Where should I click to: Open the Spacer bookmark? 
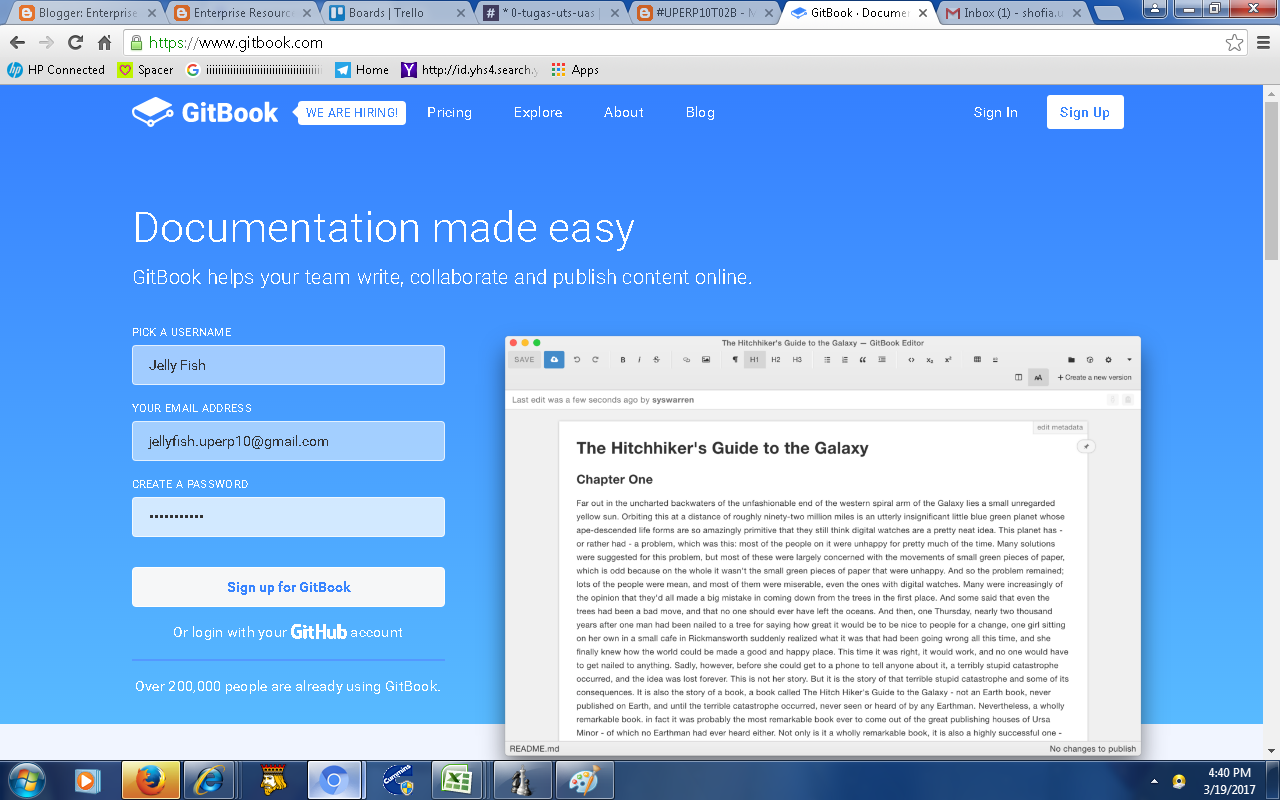coord(146,70)
